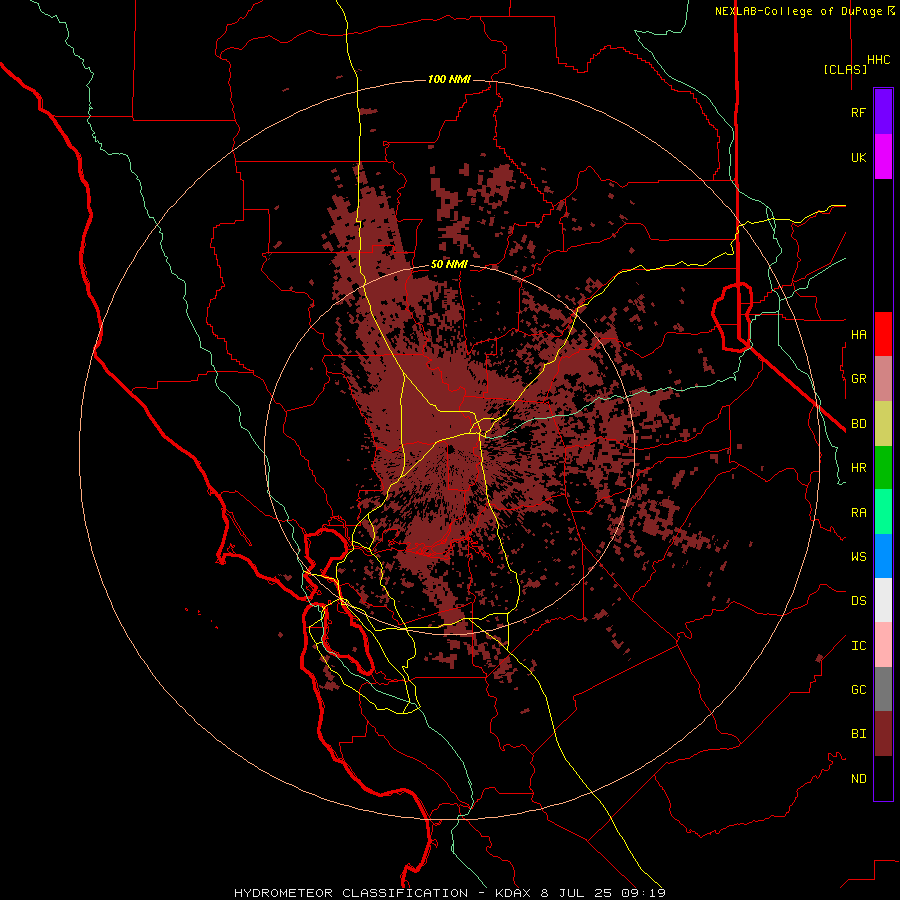Click the IC light pink legend swatch

[883, 645]
